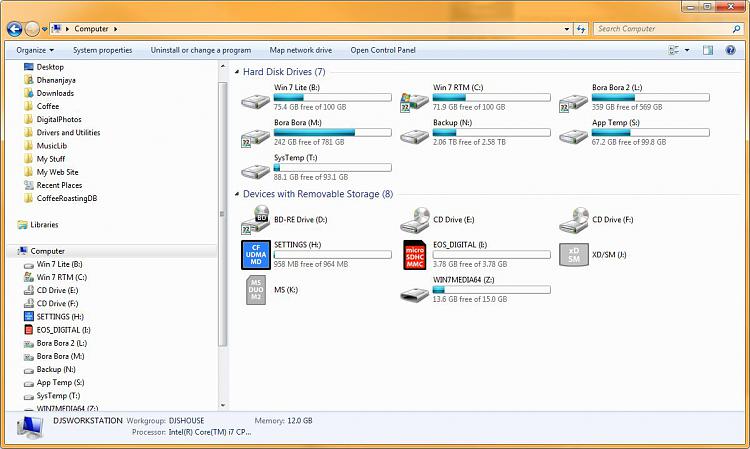Viewport: 750px width, 449px height.
Task: Open the address bar history dropdown
Action: (567, 29)
